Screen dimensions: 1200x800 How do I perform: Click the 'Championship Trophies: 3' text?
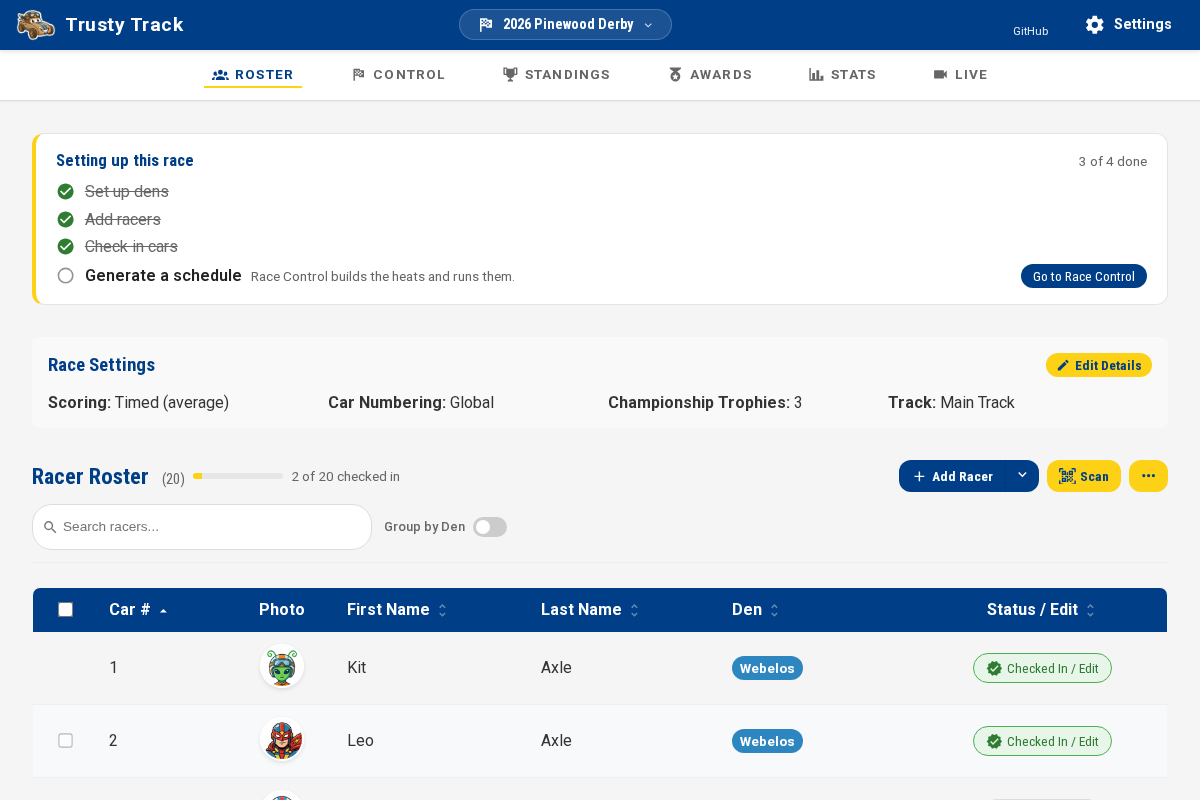point(705,402)
